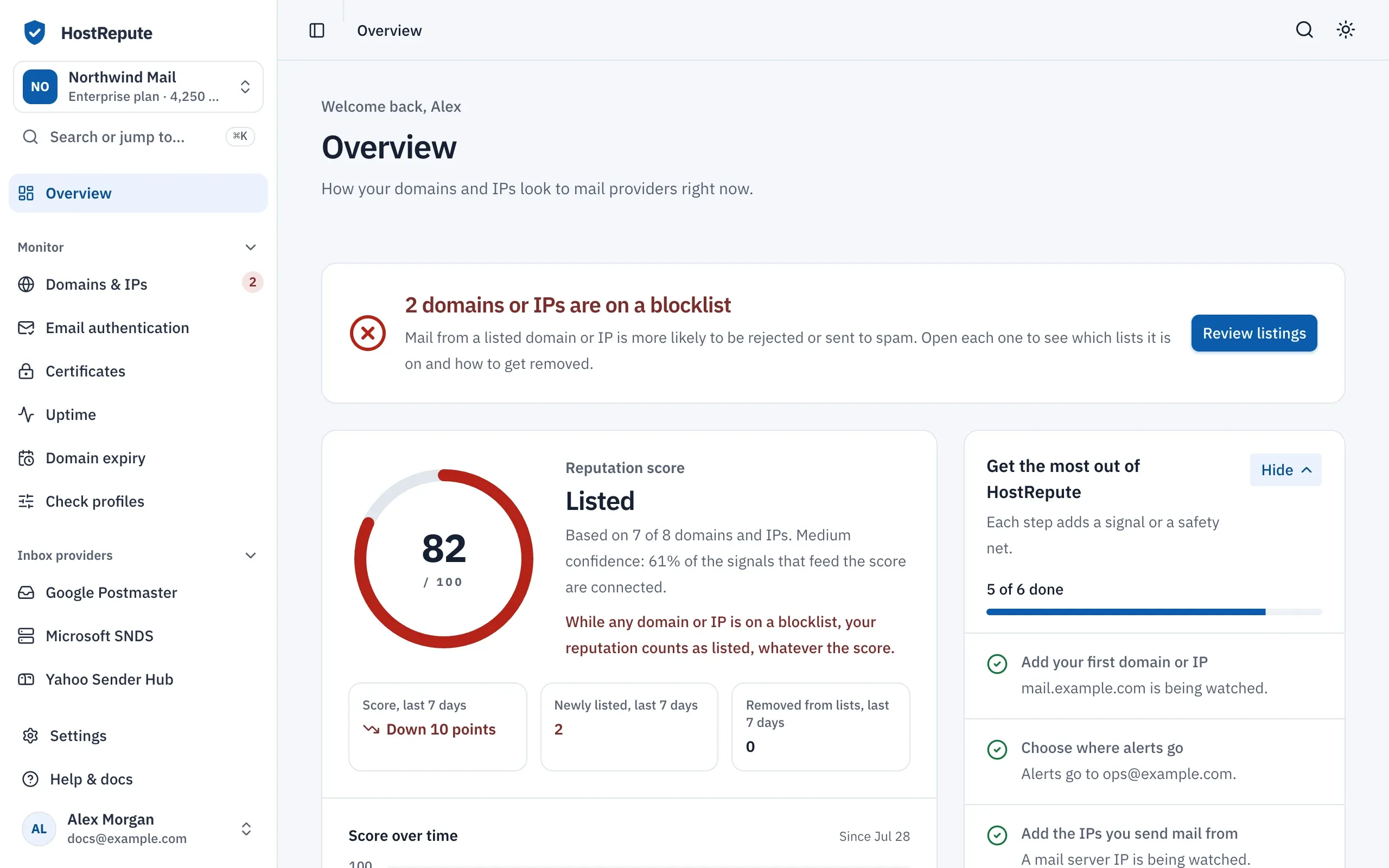This screenshot has height=868, width=1389.
Task: Click the Since Jul 28 label
Action: 874,837
